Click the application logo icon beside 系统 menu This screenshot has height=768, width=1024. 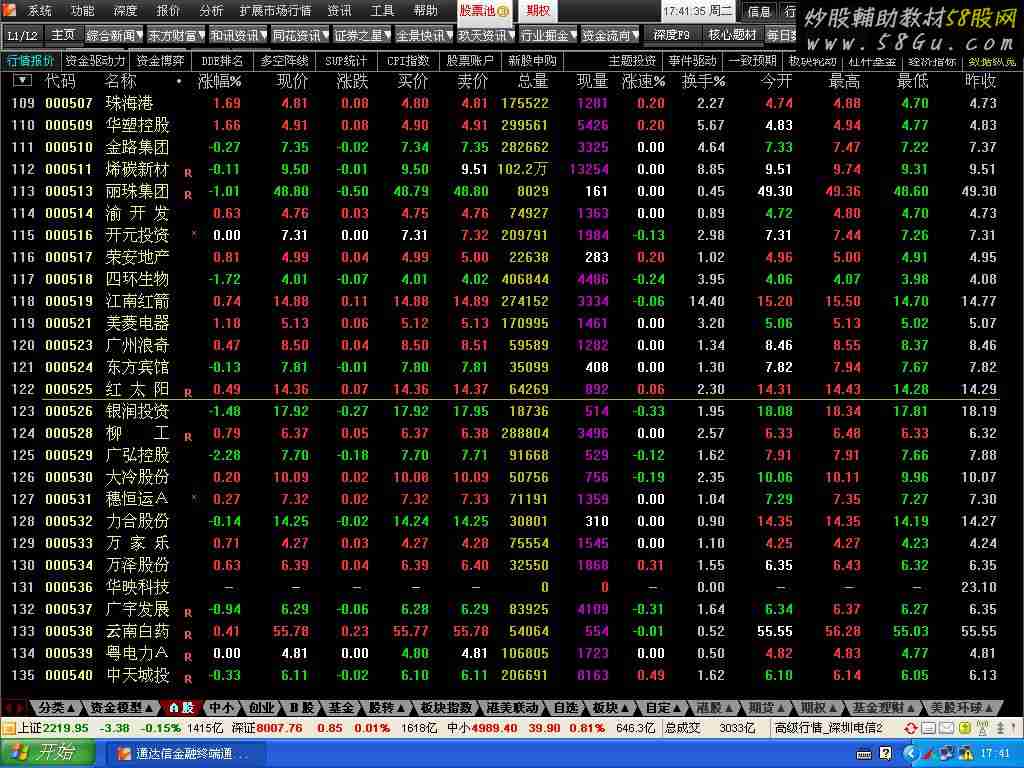point(10,9)
